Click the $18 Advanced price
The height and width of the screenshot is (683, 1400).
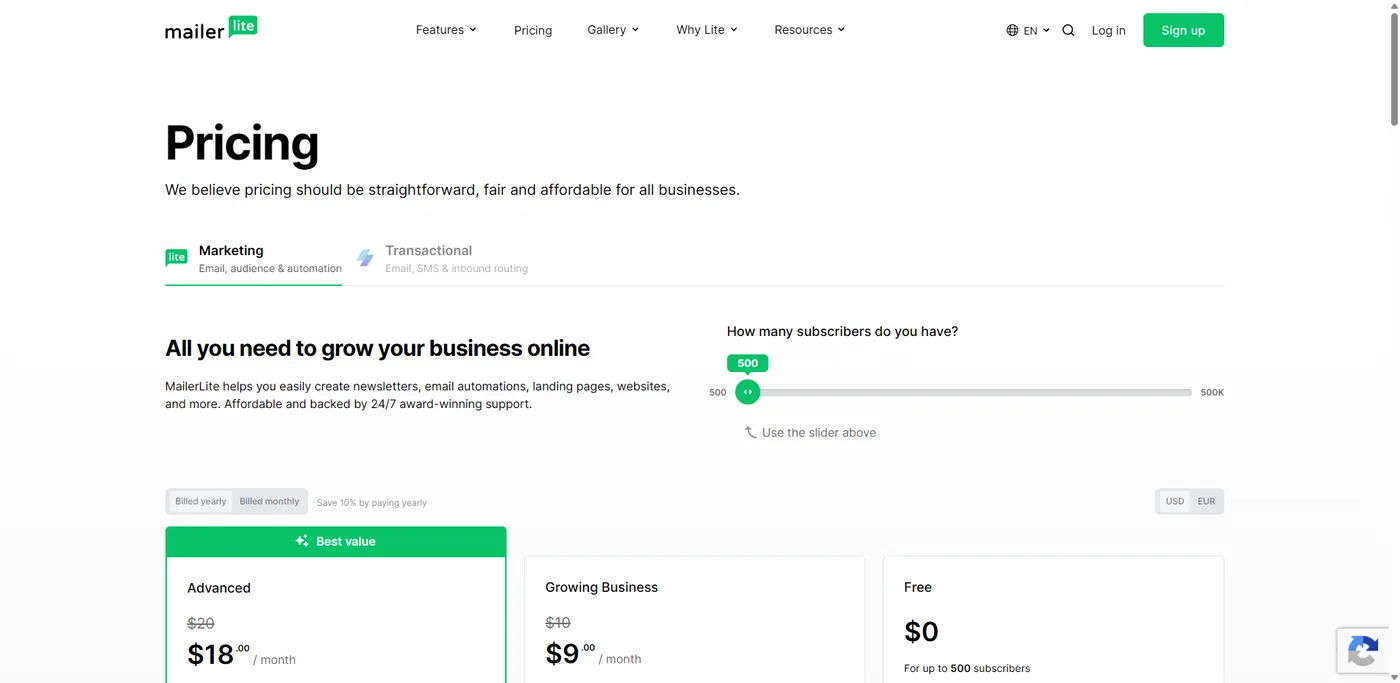point(218,654)
